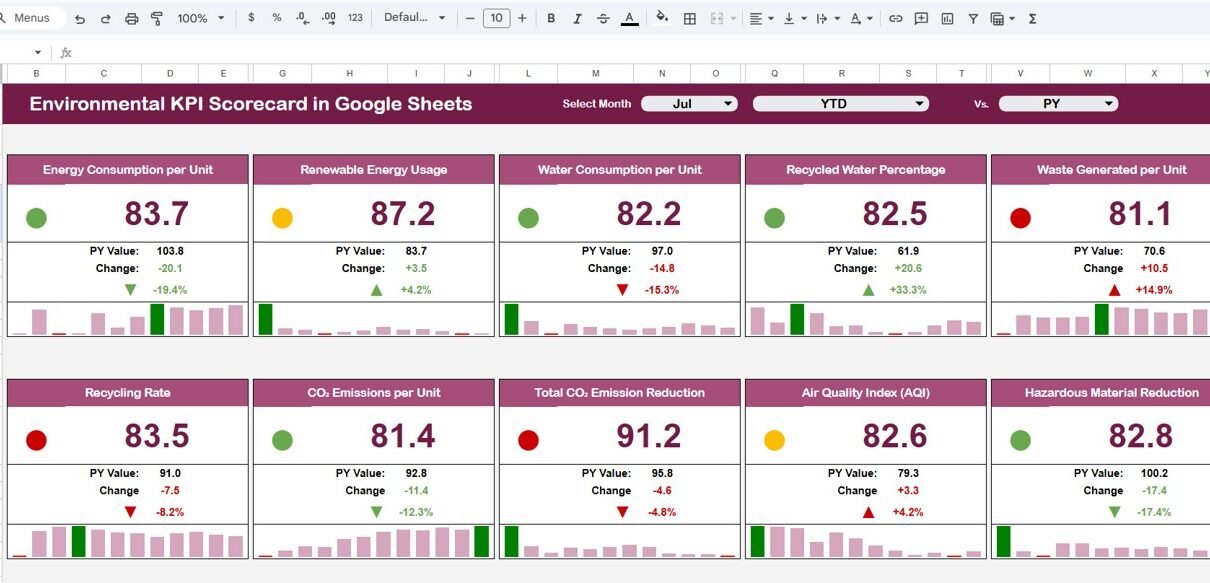Increase font size with plus button
This screenshot has height=583, width=1210.
coord(522,19)
